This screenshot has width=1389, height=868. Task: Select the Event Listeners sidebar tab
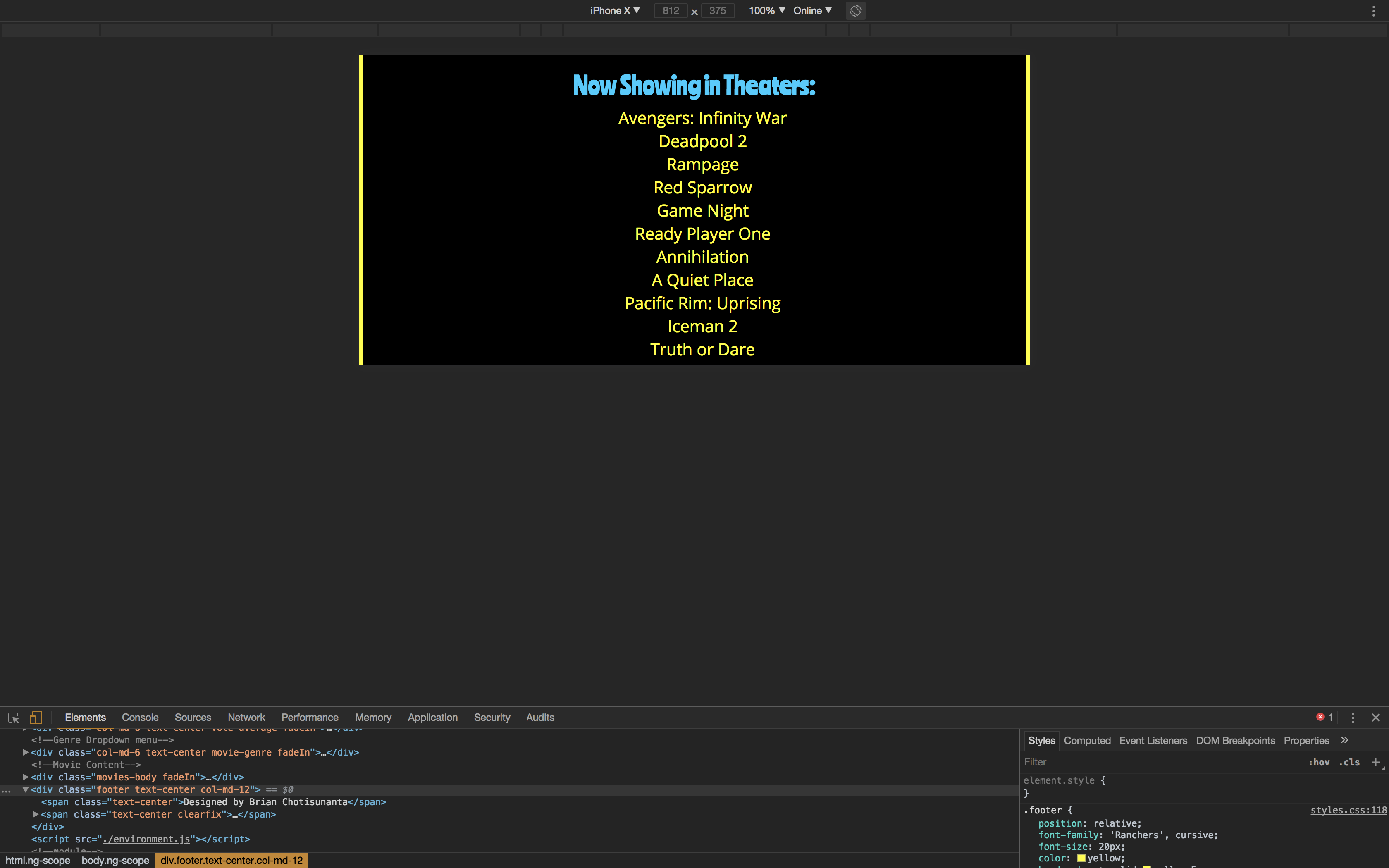[x=1153, y=741]
